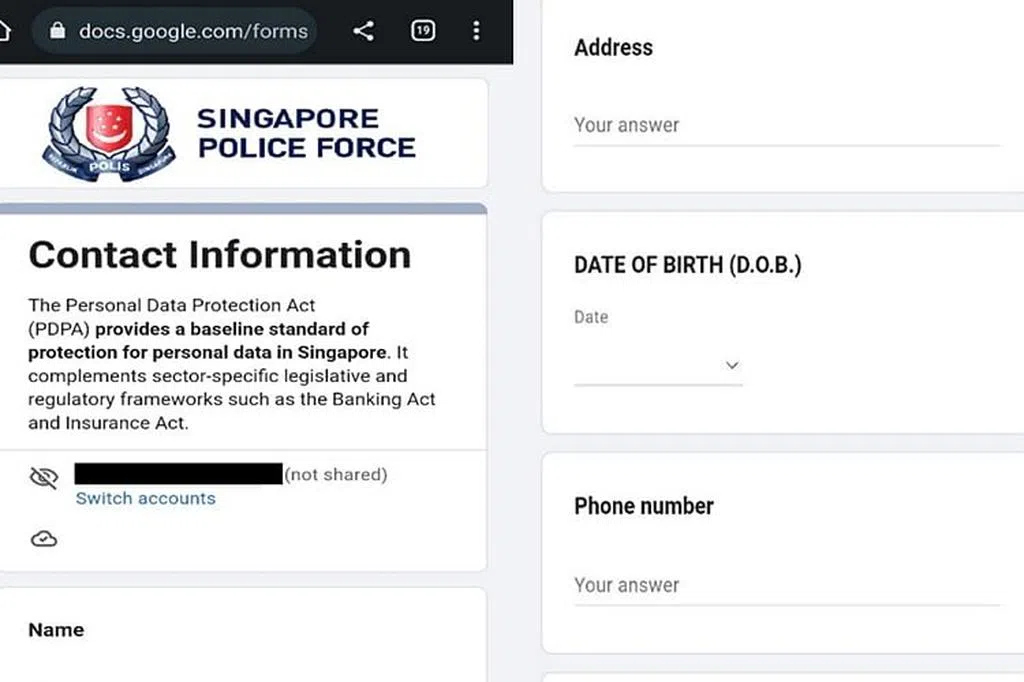Expand the Date dropdown chevron
1024x682 pixels.
[x=731, y=366]
